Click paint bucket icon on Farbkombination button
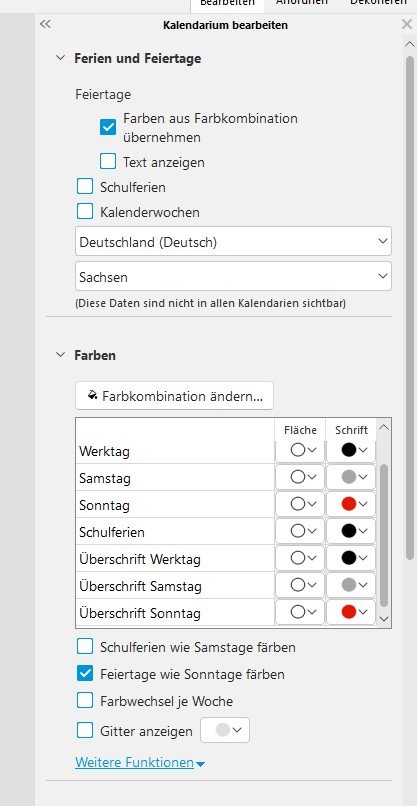Viewport: 417px width, 806px height. pyautogui.click(x=93, y=395)
